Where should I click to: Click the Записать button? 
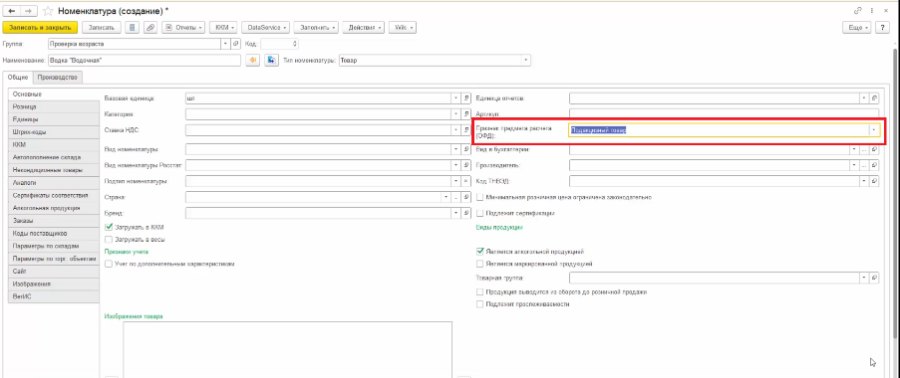tap(102, 28)
